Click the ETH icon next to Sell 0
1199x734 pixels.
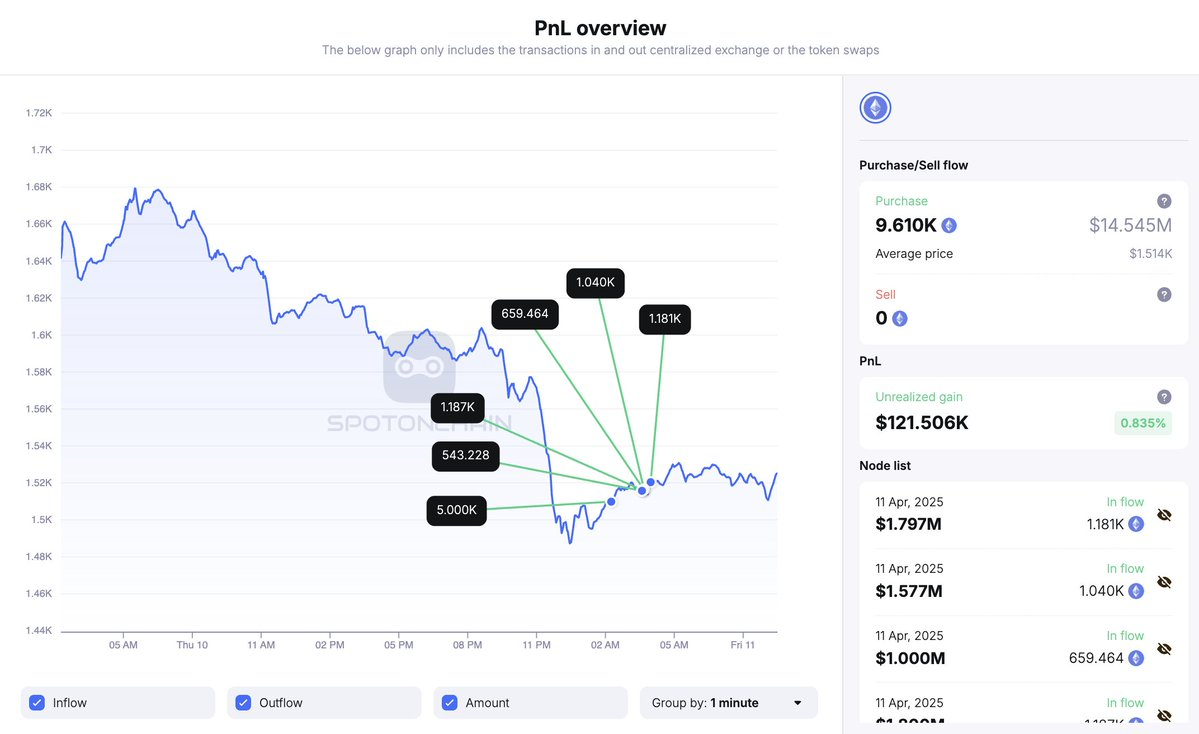pos(900,319)
